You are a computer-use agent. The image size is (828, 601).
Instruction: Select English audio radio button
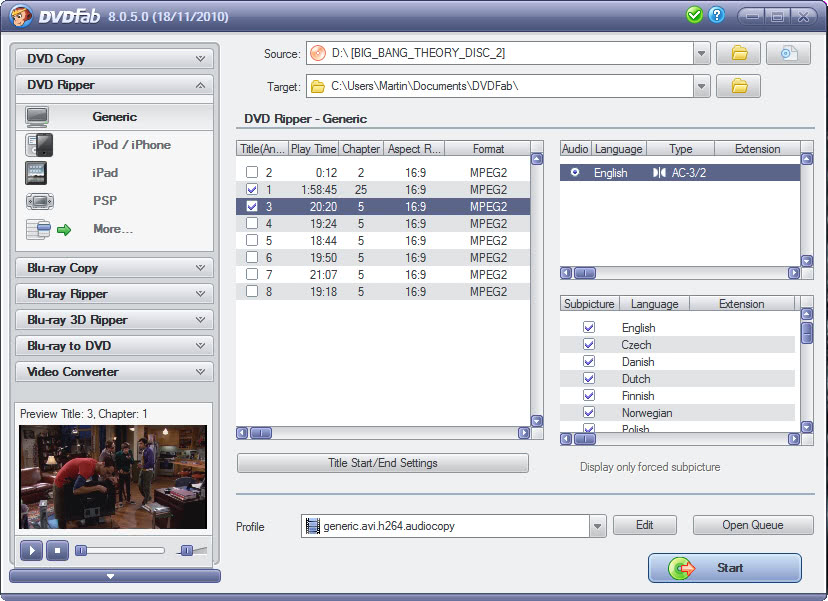tap(575, 172)
